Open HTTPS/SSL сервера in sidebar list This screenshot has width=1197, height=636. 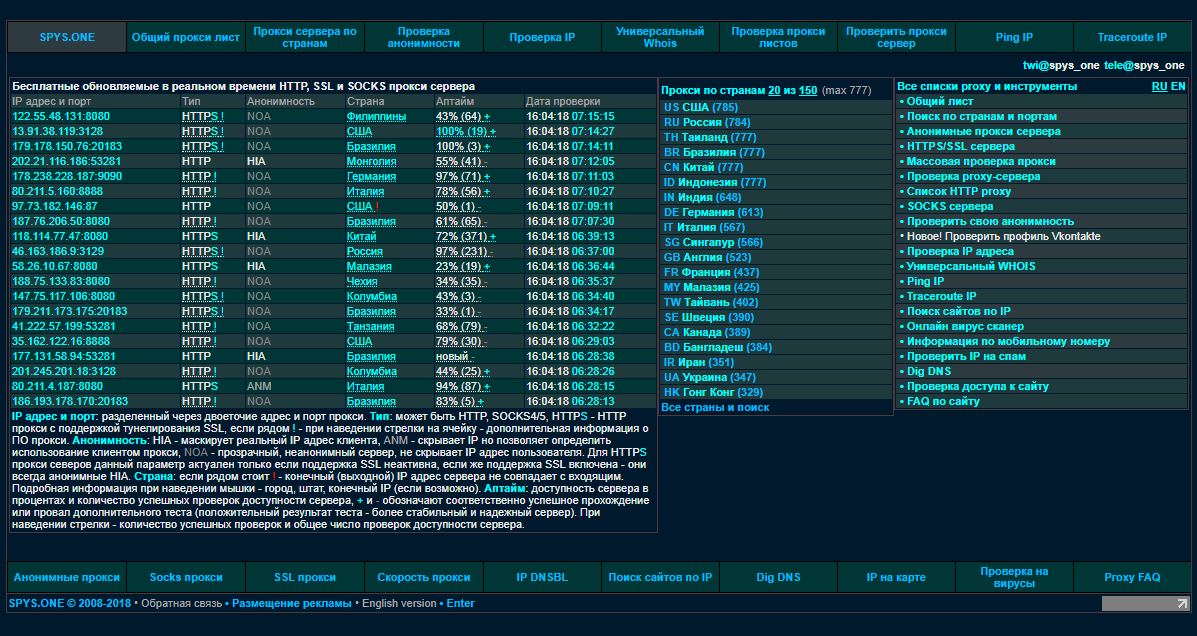pos(961,147)
